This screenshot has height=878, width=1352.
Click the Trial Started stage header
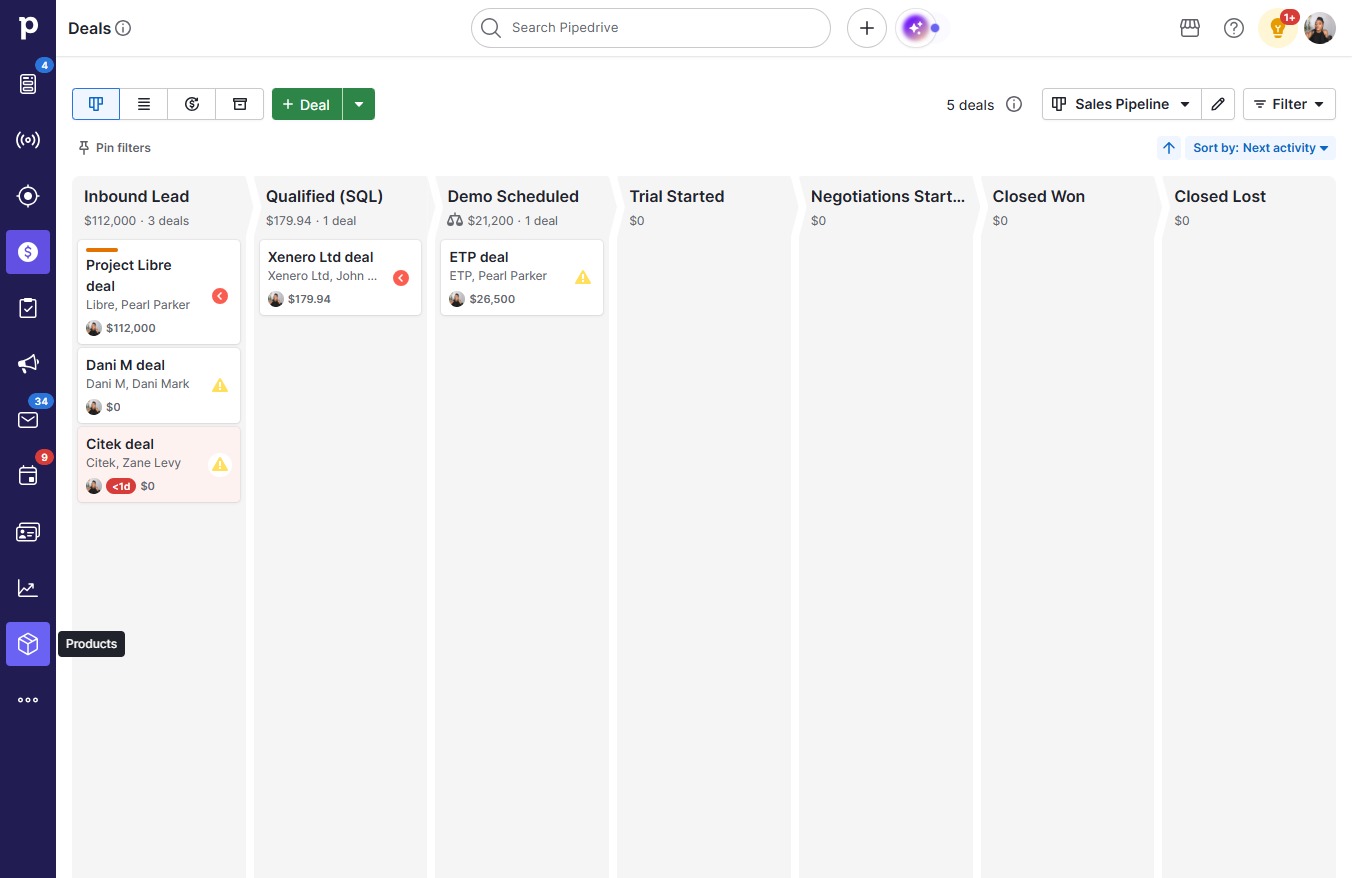tap(677, 197)
